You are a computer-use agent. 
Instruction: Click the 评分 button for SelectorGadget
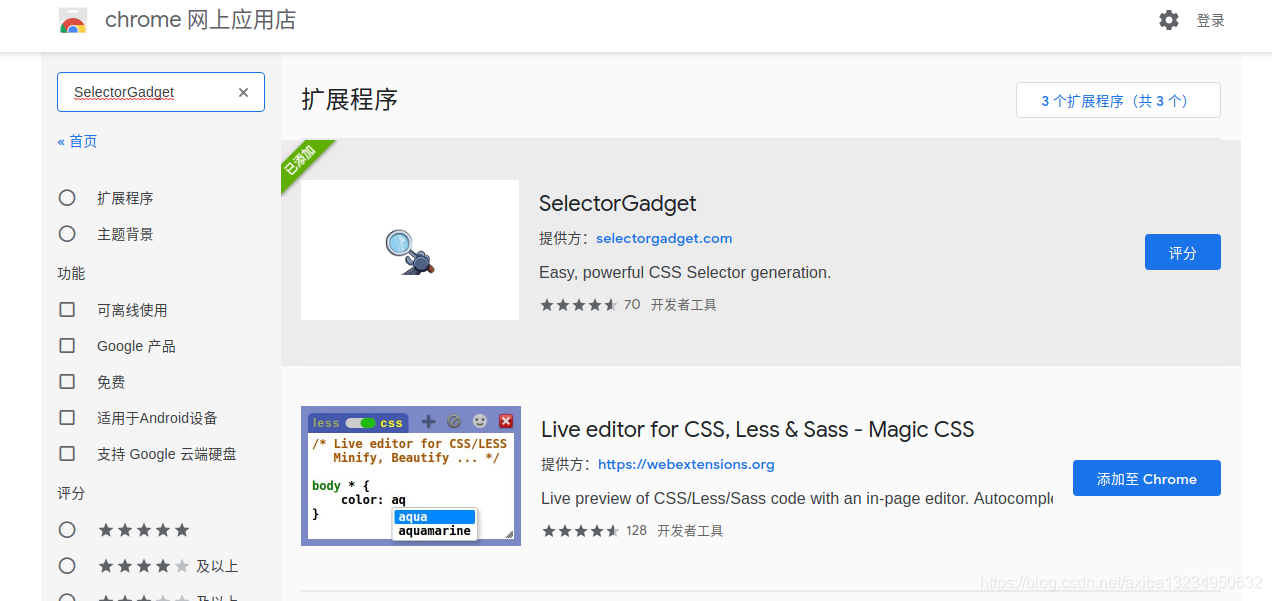1183,252
